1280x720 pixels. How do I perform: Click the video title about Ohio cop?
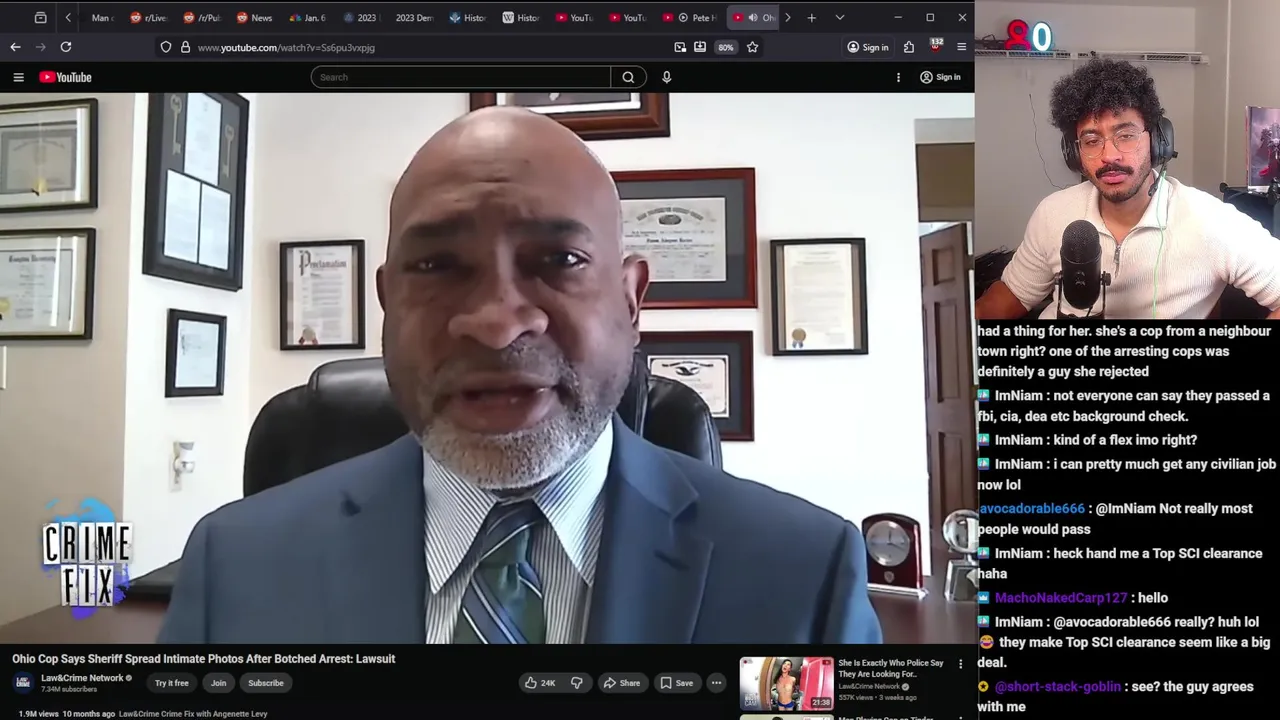point(204,659)
